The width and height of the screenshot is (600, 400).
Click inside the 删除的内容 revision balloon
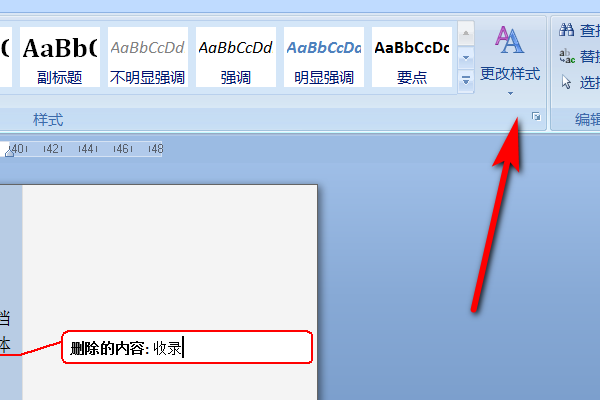(x=187, y=347)
